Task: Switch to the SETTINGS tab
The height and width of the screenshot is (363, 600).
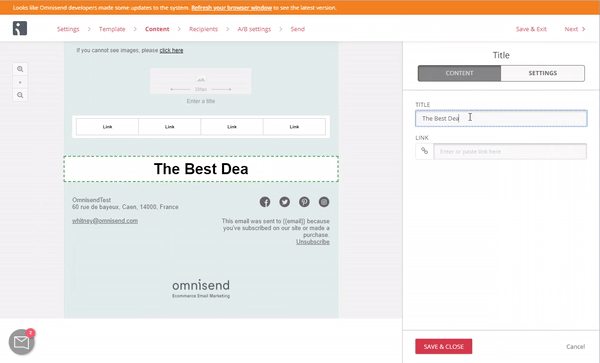Action: point(543,73)
